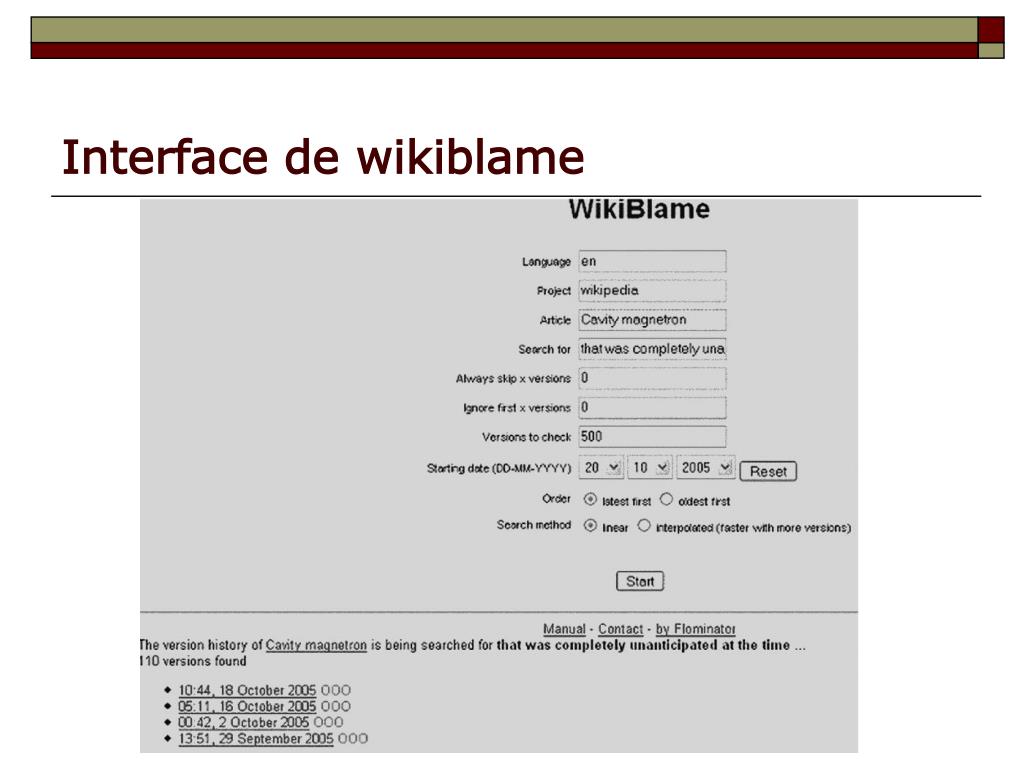Click the '110 versions found' text

pyautogui.click(x=193, y=661)
